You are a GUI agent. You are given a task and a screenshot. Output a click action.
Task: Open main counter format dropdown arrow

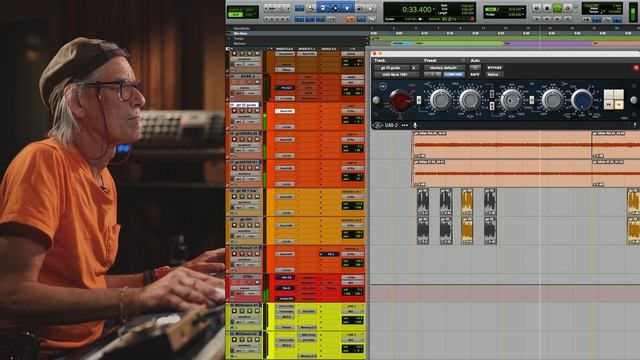[x=434, y=9]
